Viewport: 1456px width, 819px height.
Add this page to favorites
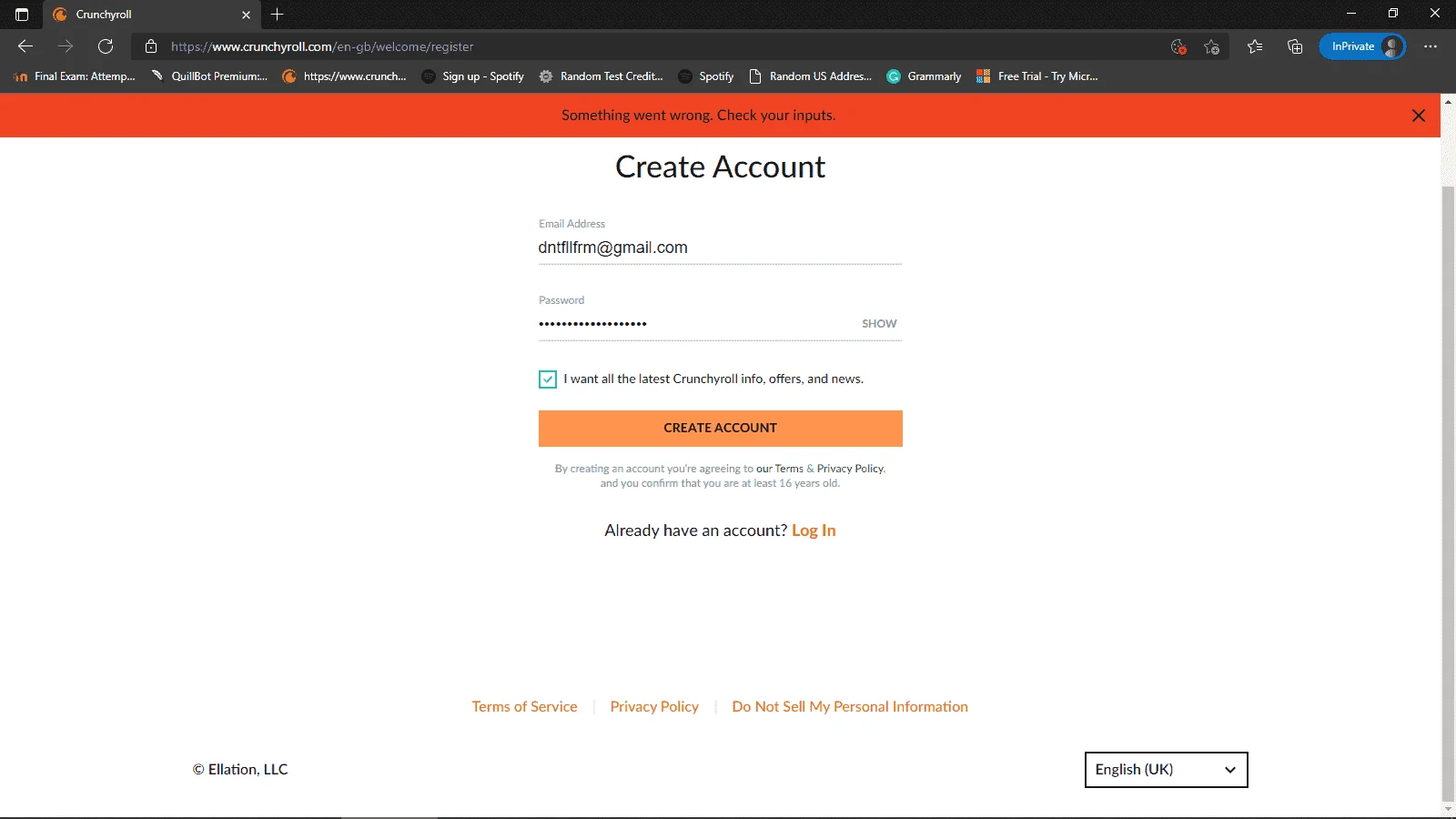[1211, 46]
